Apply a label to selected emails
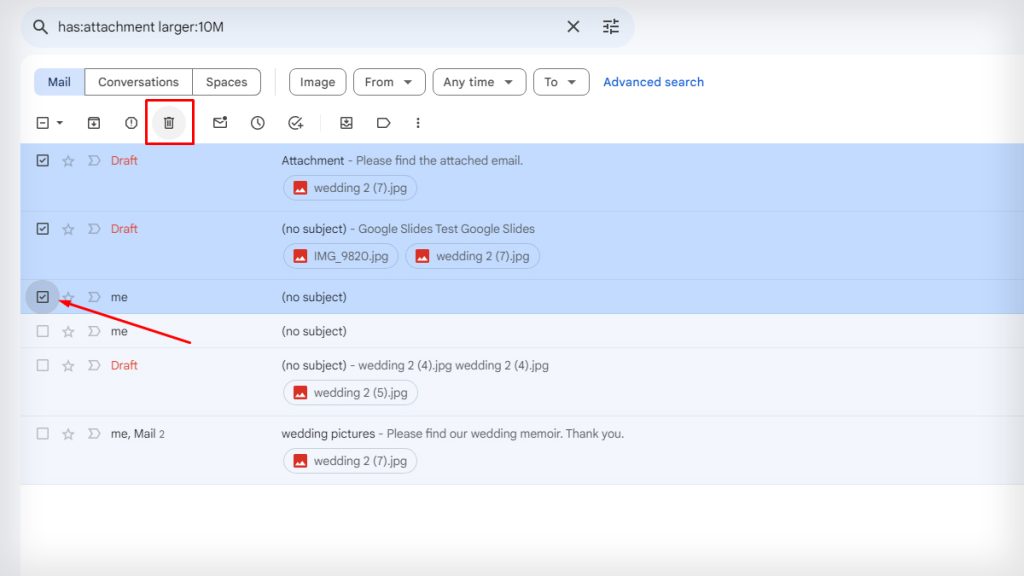 point(383,122)
